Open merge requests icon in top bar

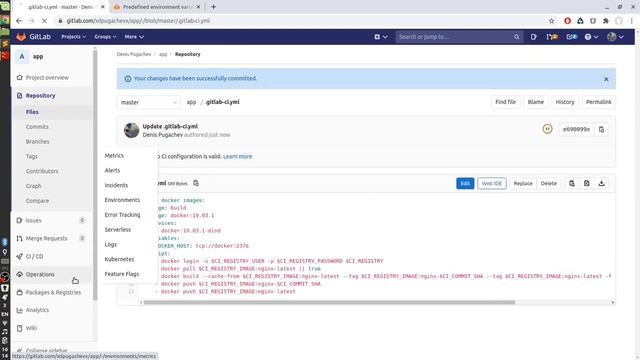(x=552, y=37)
